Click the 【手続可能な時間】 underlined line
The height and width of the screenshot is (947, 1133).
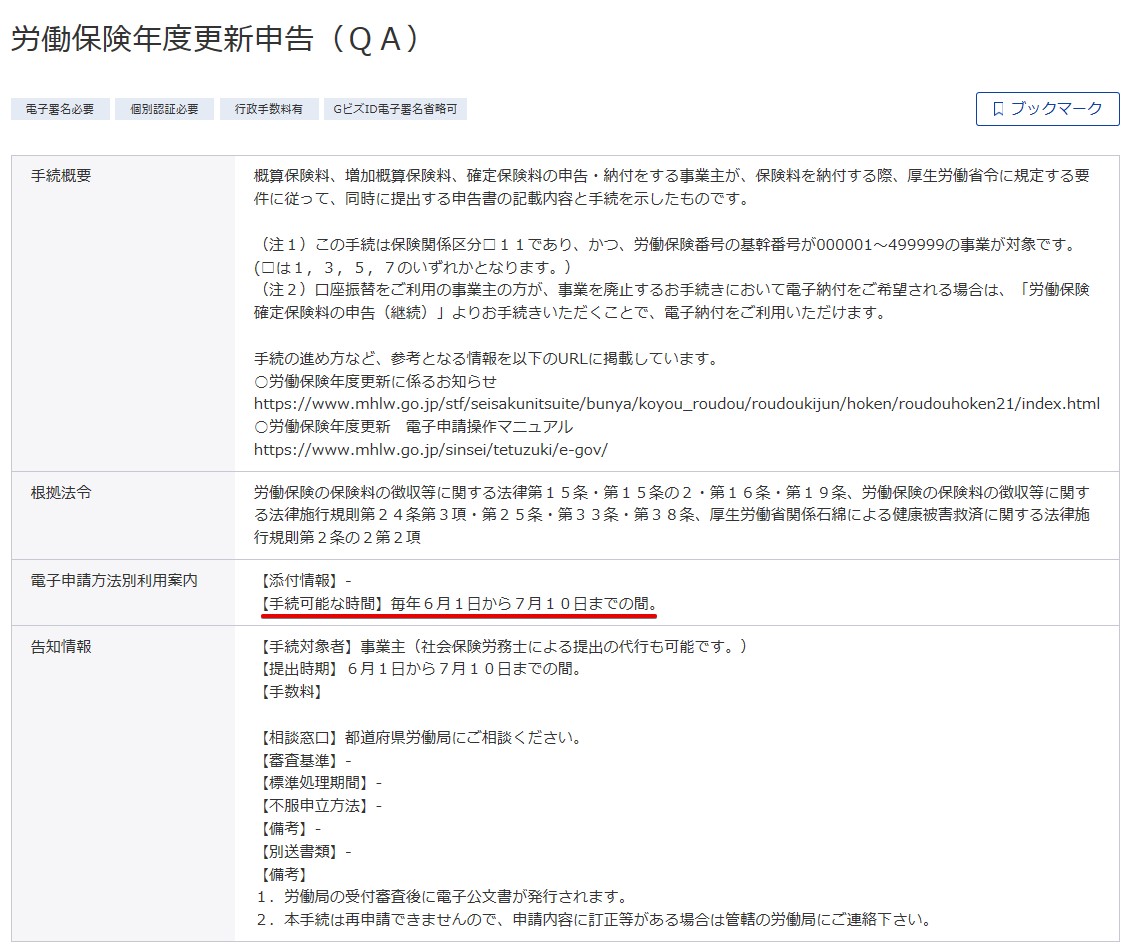pos(458,604)
